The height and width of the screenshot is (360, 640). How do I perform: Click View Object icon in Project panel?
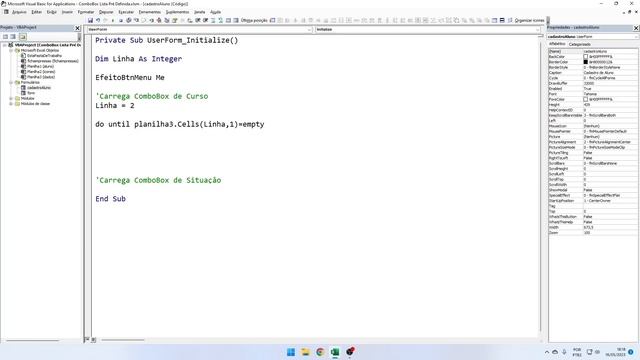point(13,37)
